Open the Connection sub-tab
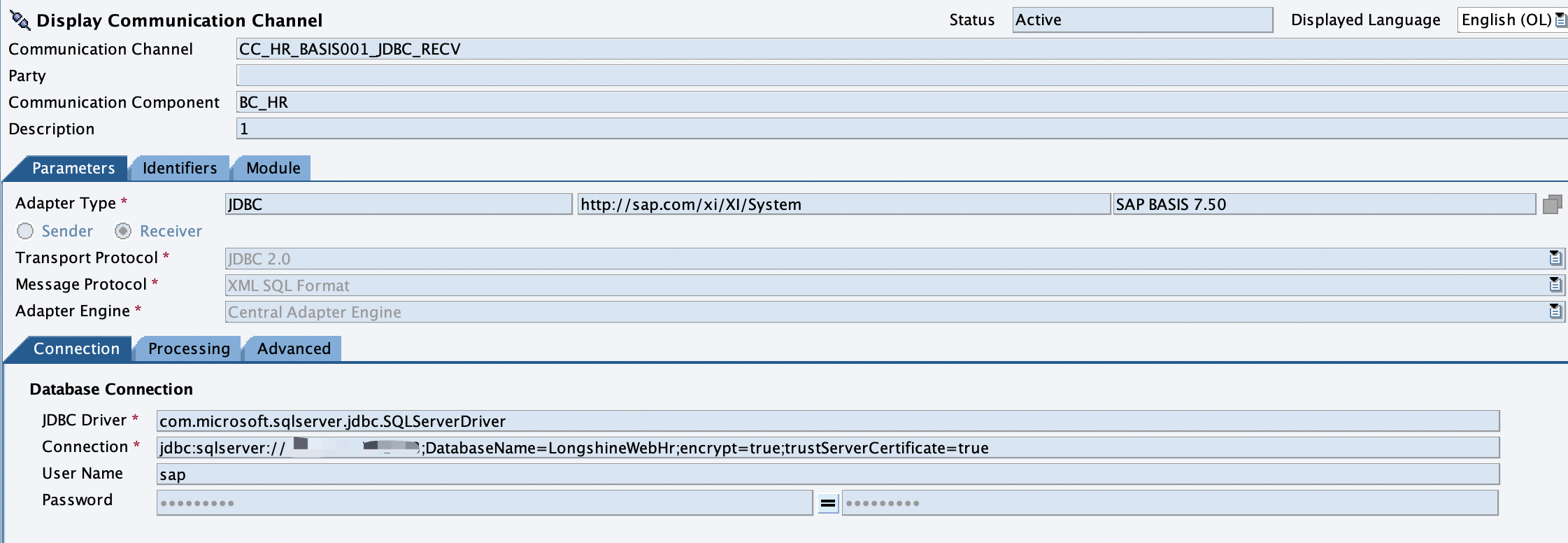This screenshot has width=1568, height=543. [x=76, y=348]
